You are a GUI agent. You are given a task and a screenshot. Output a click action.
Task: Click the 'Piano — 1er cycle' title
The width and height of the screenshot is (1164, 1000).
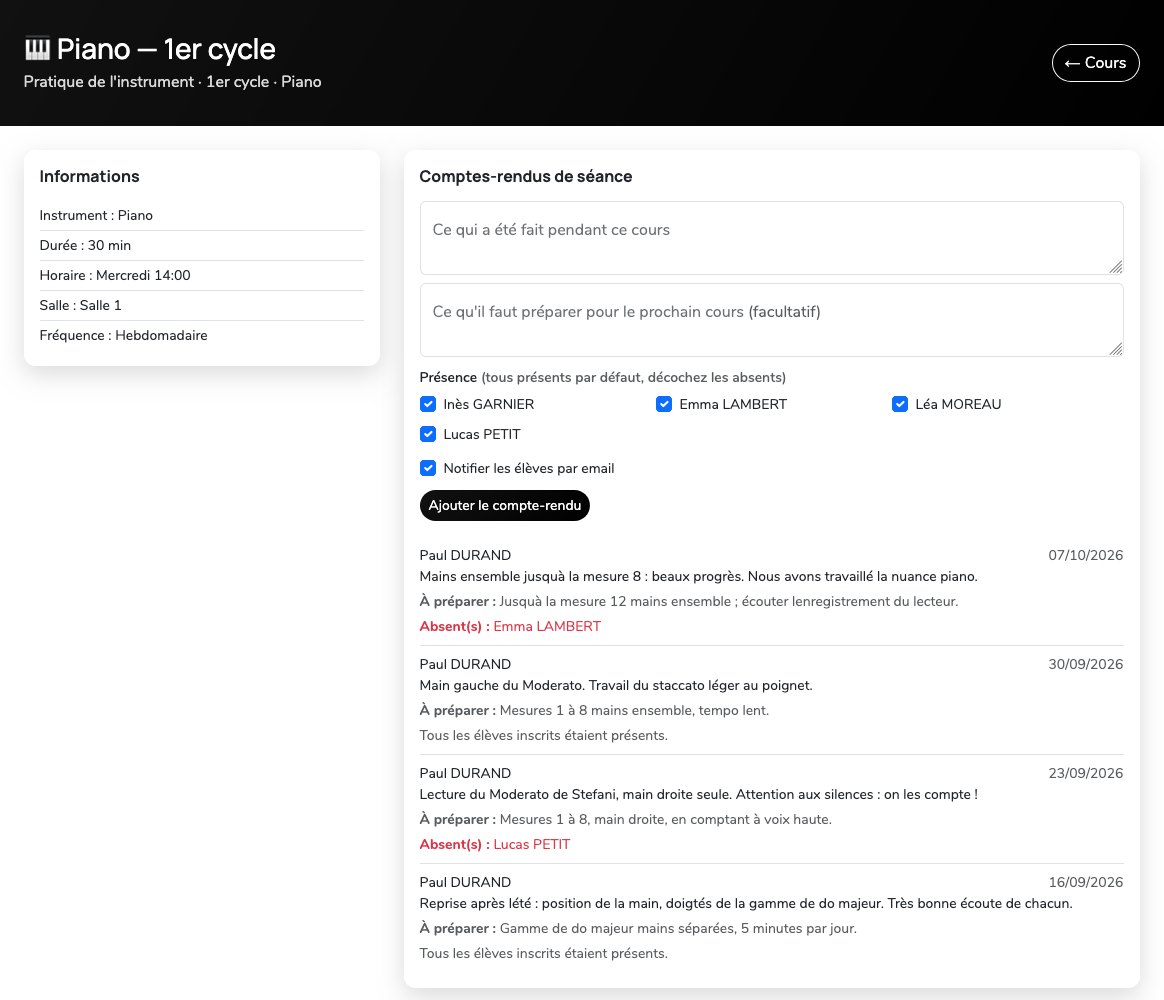click(x=166, y=50)
